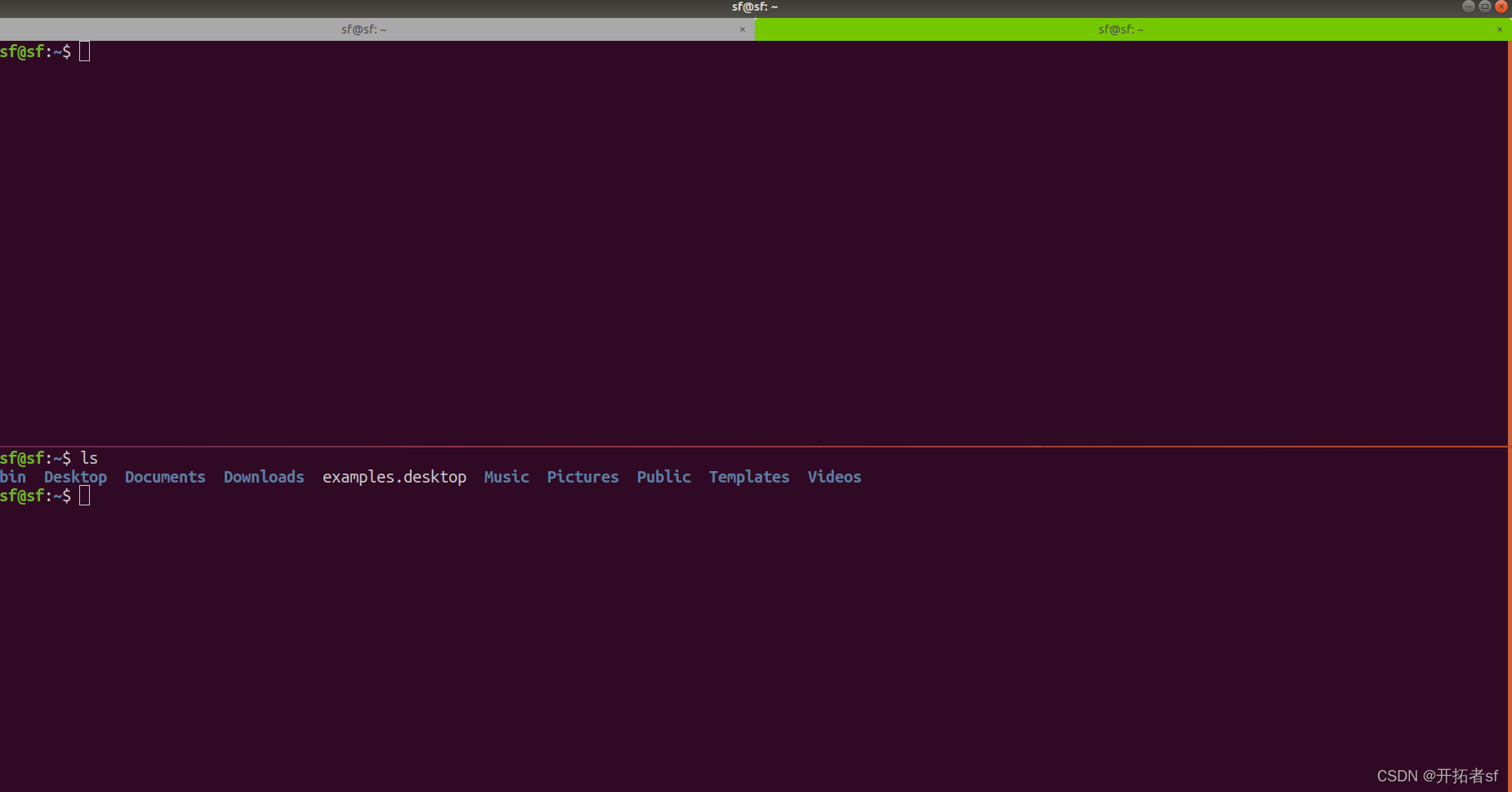This screenshot has height=792, width=1512.
Task: Click 'Videos' in the ls output
Action: 835,477
